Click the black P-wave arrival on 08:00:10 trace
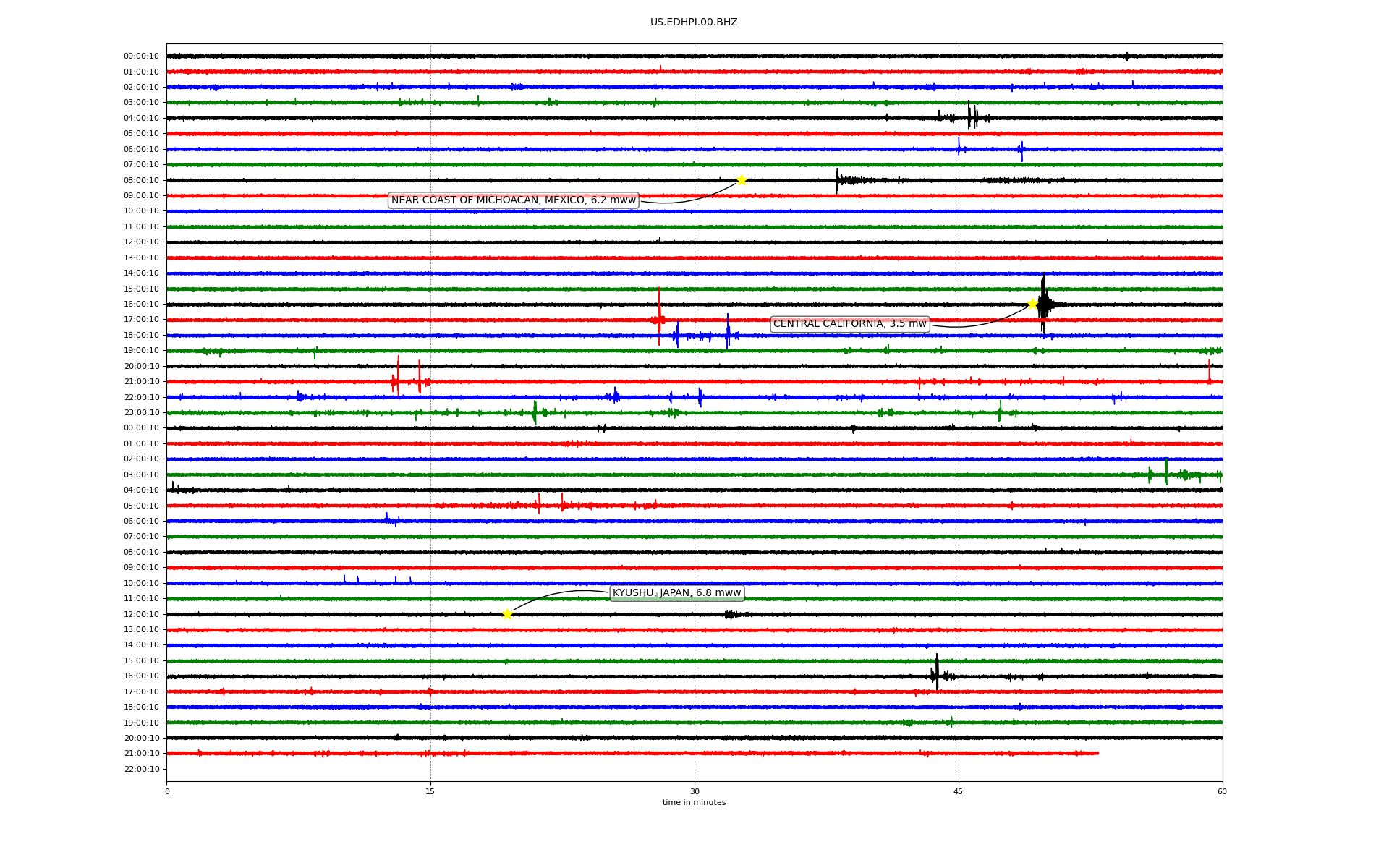Screen dimensions: 1389x868 pyautogui.click(x=837, y=180)
